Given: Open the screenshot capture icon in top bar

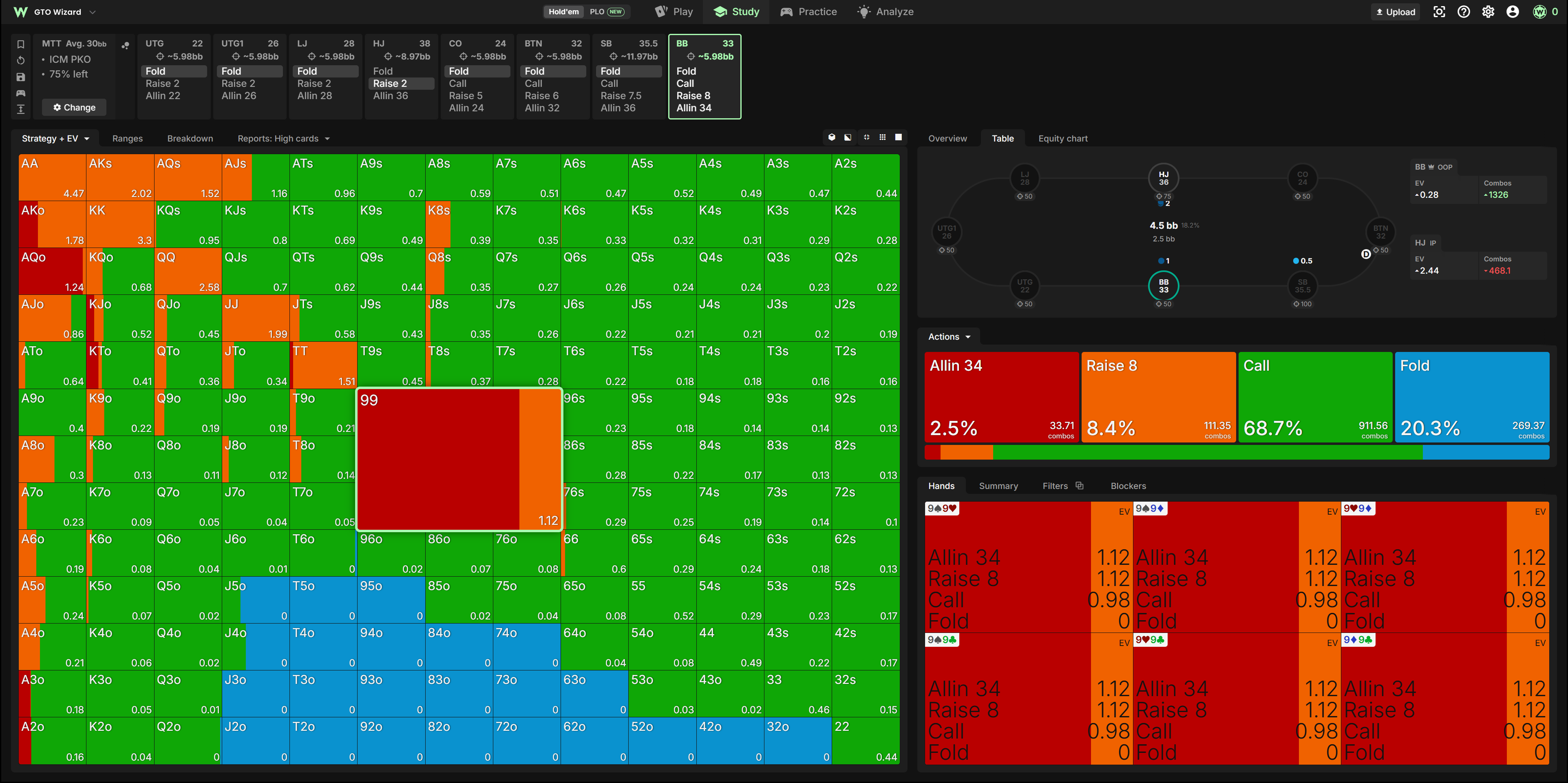Looking at the screenshot, I should (x=1439, y=11).
